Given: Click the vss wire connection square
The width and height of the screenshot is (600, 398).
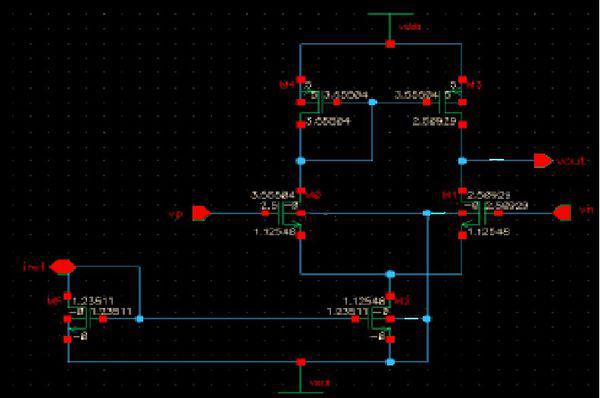Looking at the screenshot, I should click(x=301, y=362).
